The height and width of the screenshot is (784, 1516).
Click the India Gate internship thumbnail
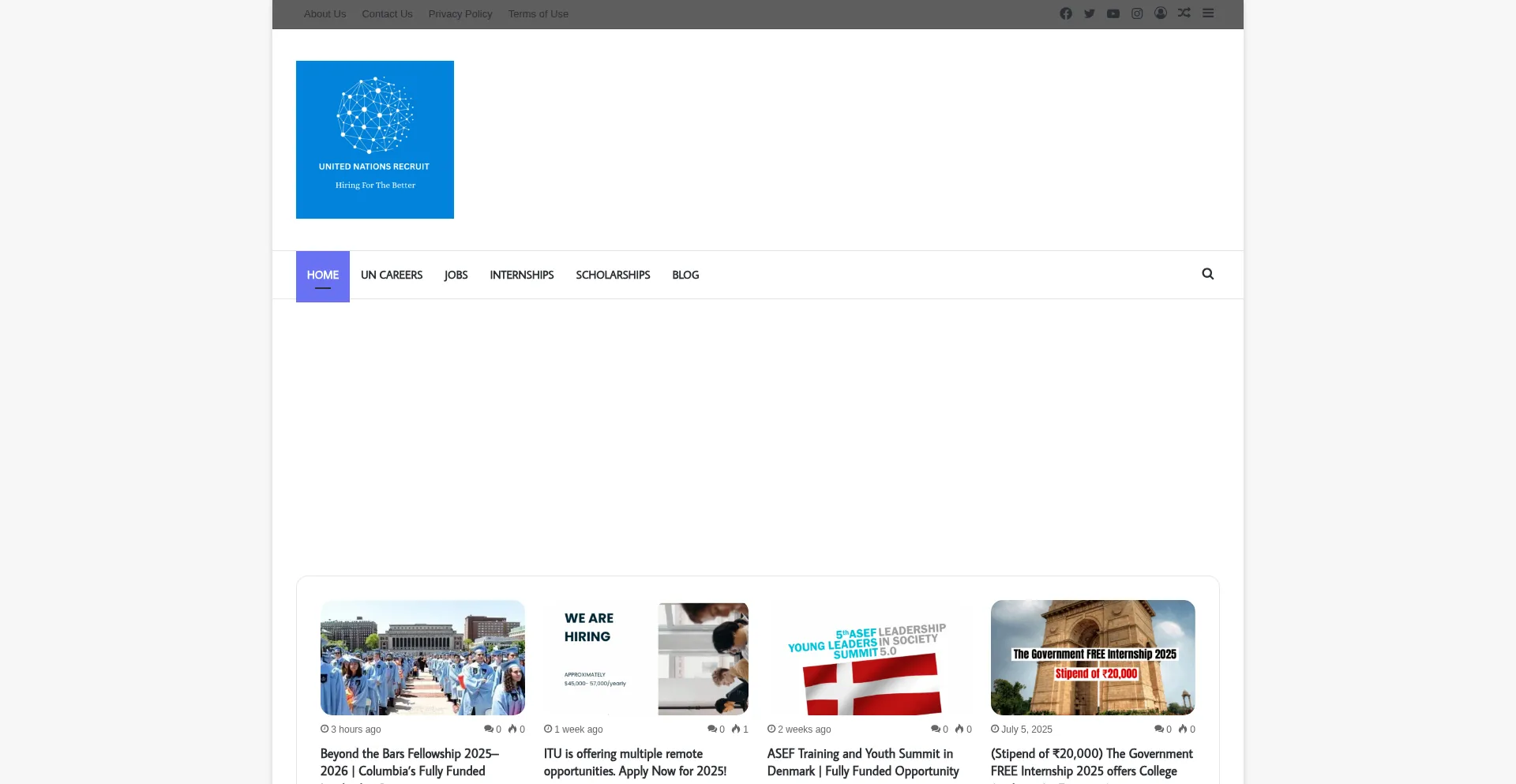pyautogui.click(x=1093, y=658)
